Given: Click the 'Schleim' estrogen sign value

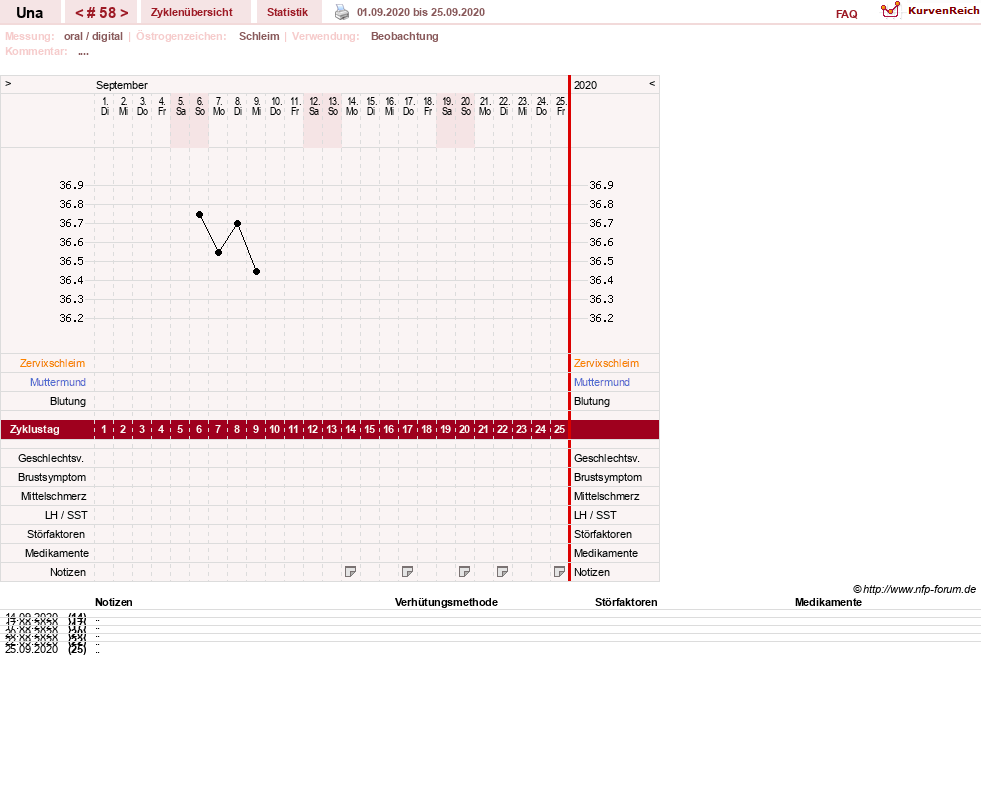Looking at the screenshot, I should [259, 36].
